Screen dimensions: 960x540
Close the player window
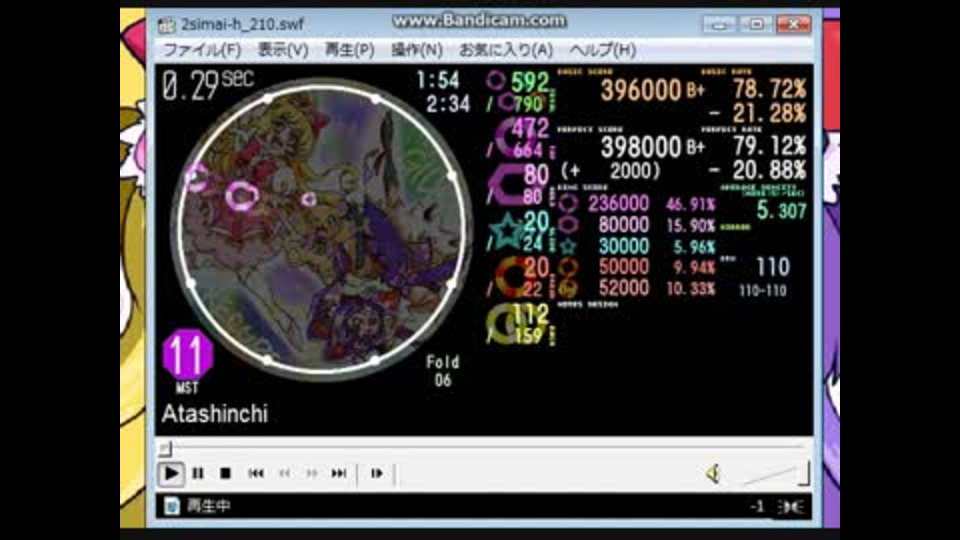click(793, 24)
